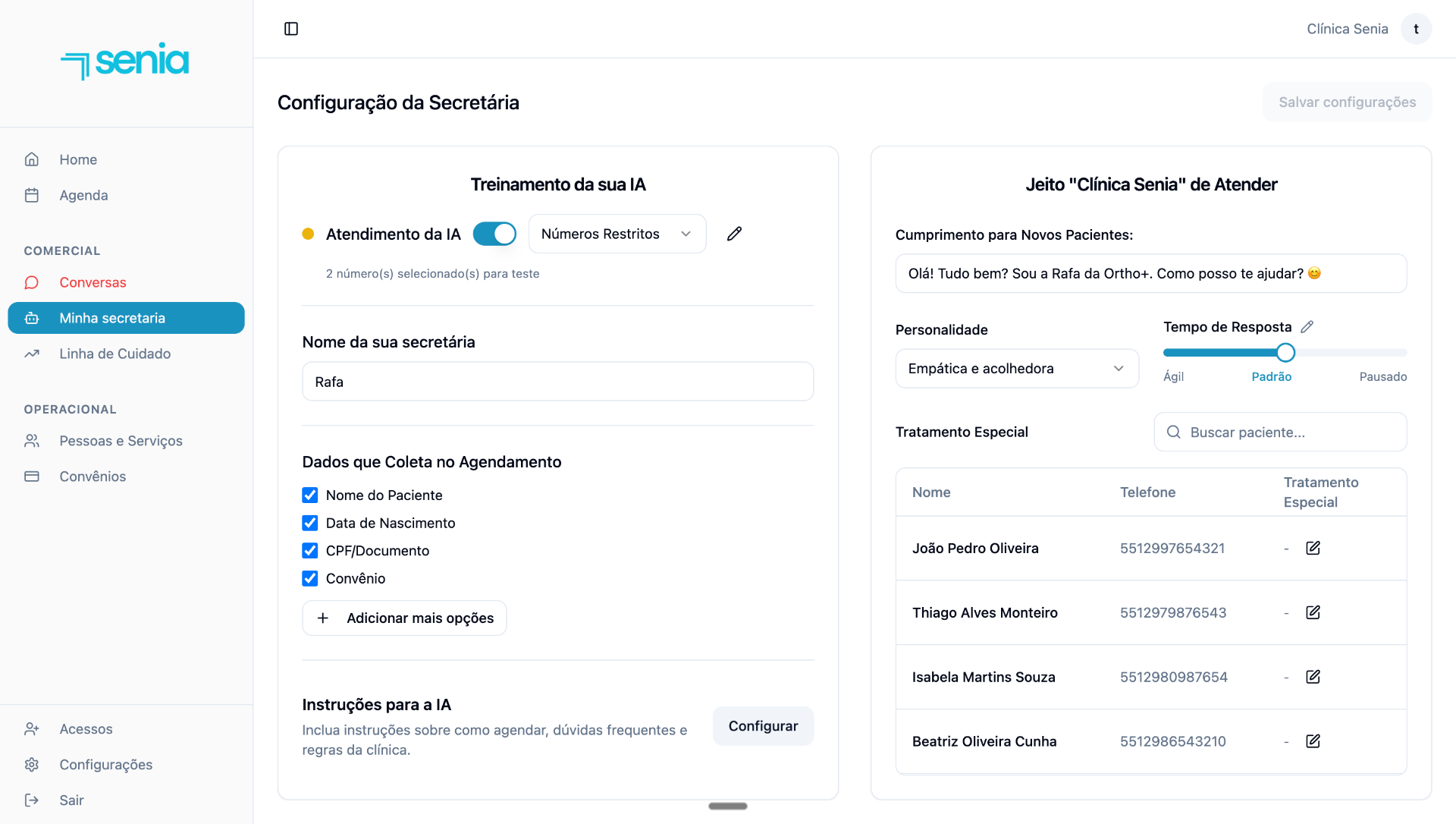Edit special treatment for Isabela Martins Souza

[x=1313, y=677]
